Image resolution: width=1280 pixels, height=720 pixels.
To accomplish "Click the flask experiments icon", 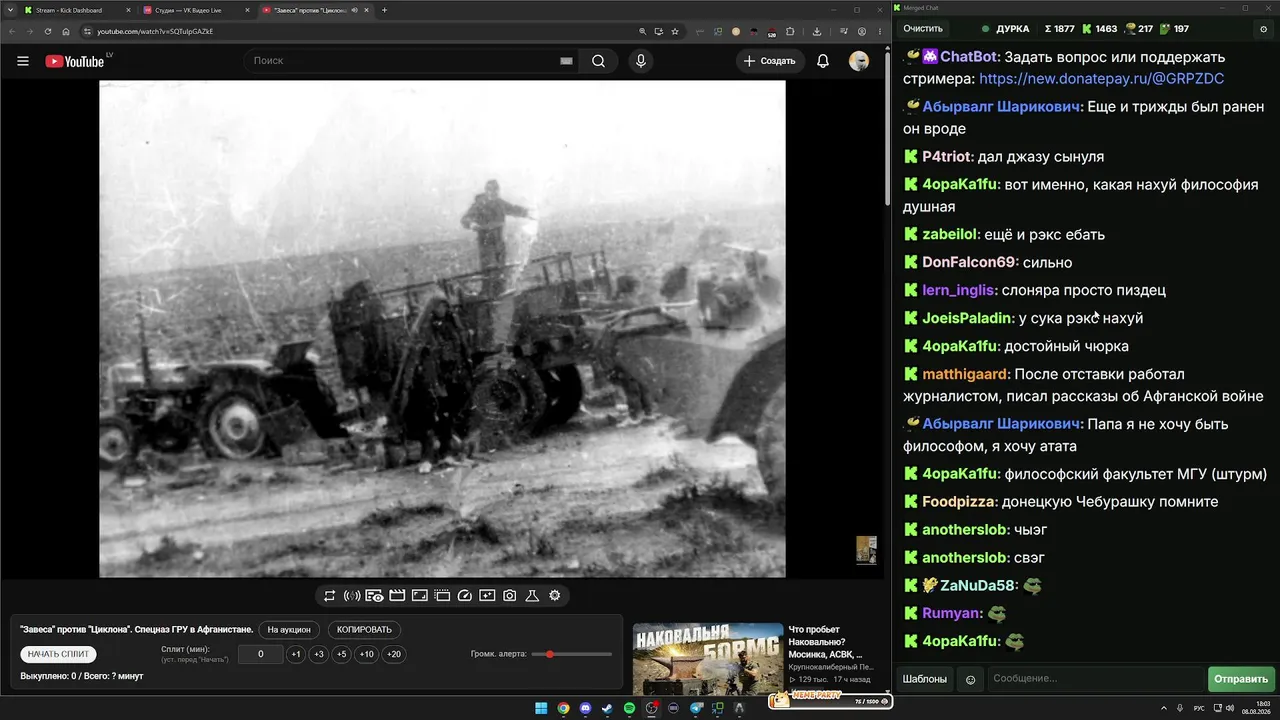I will coord(532,596).
